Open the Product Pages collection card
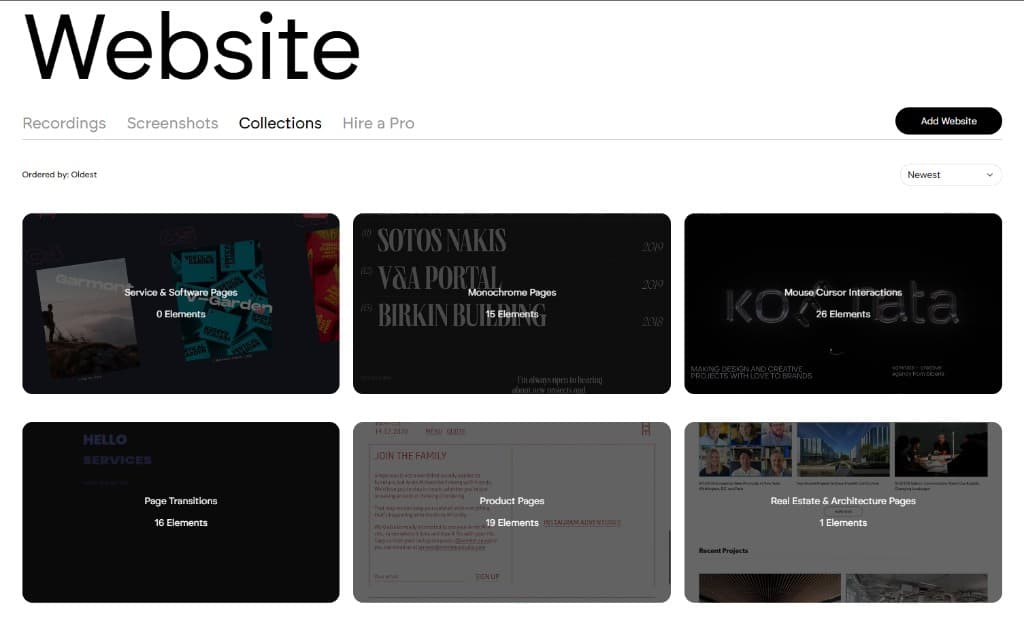1024x619 pixels. click(512, 513)
